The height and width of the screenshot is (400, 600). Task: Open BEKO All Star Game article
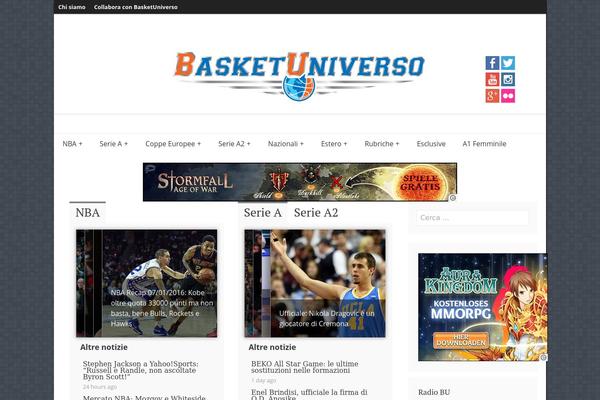[305, 367]
